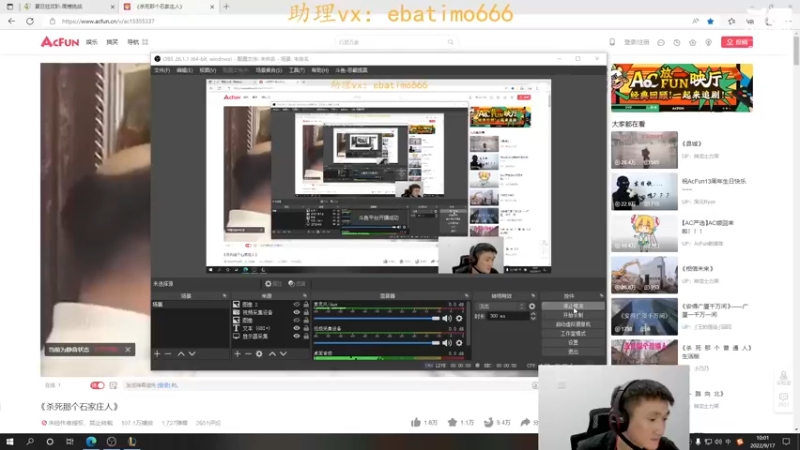This screenshot has width=800, height=450.
Task: Open the 淡出 scene transition dropdown
Action: pyautogui.click(x=501, y=307)
